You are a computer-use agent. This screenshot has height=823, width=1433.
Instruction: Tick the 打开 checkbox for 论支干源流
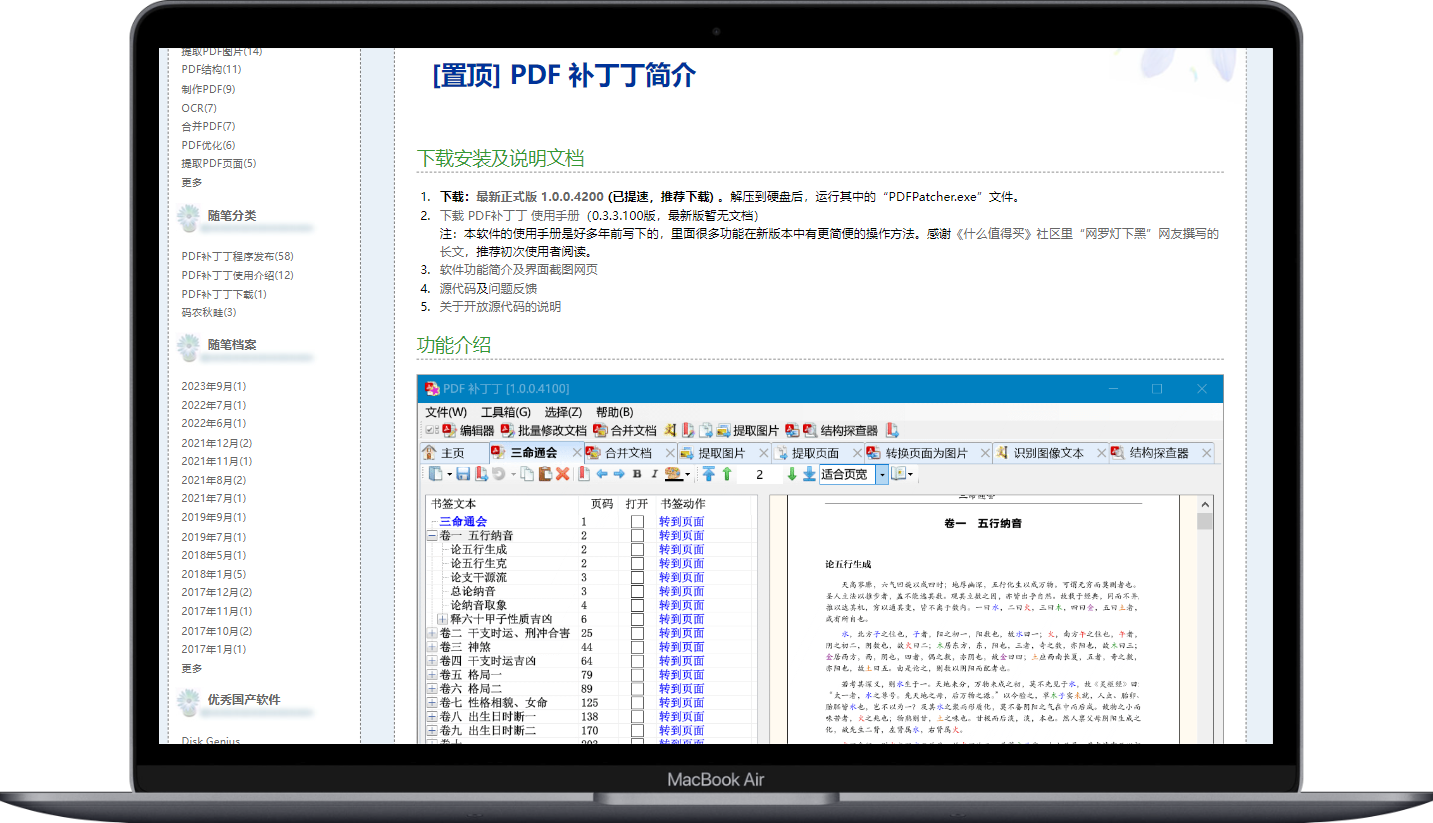[x=637, y=577]
